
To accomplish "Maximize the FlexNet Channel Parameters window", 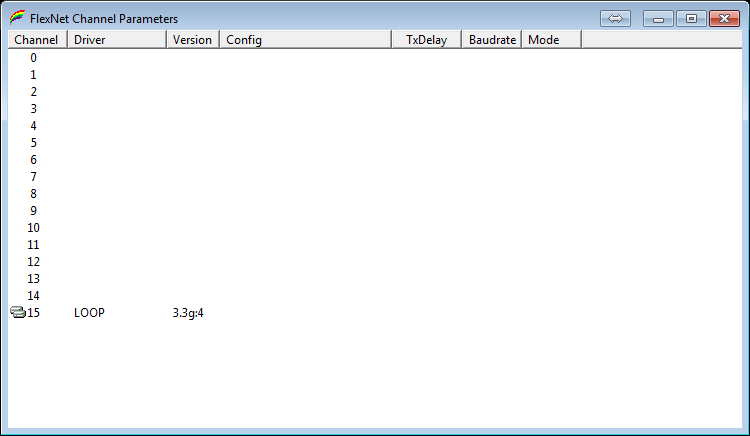I will (691, 19).
